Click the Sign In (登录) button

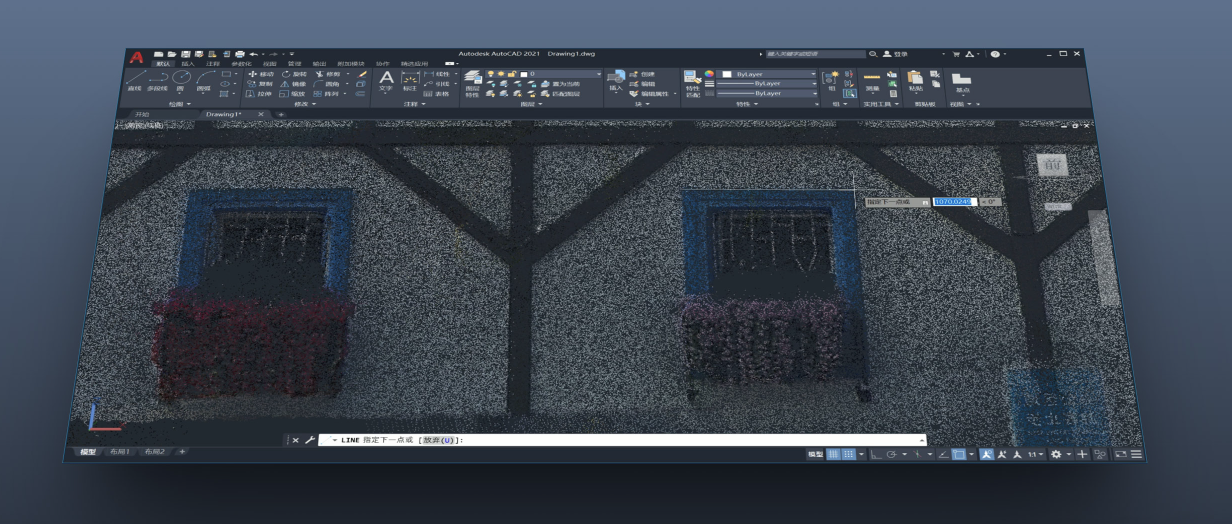[x=896, y=53]
